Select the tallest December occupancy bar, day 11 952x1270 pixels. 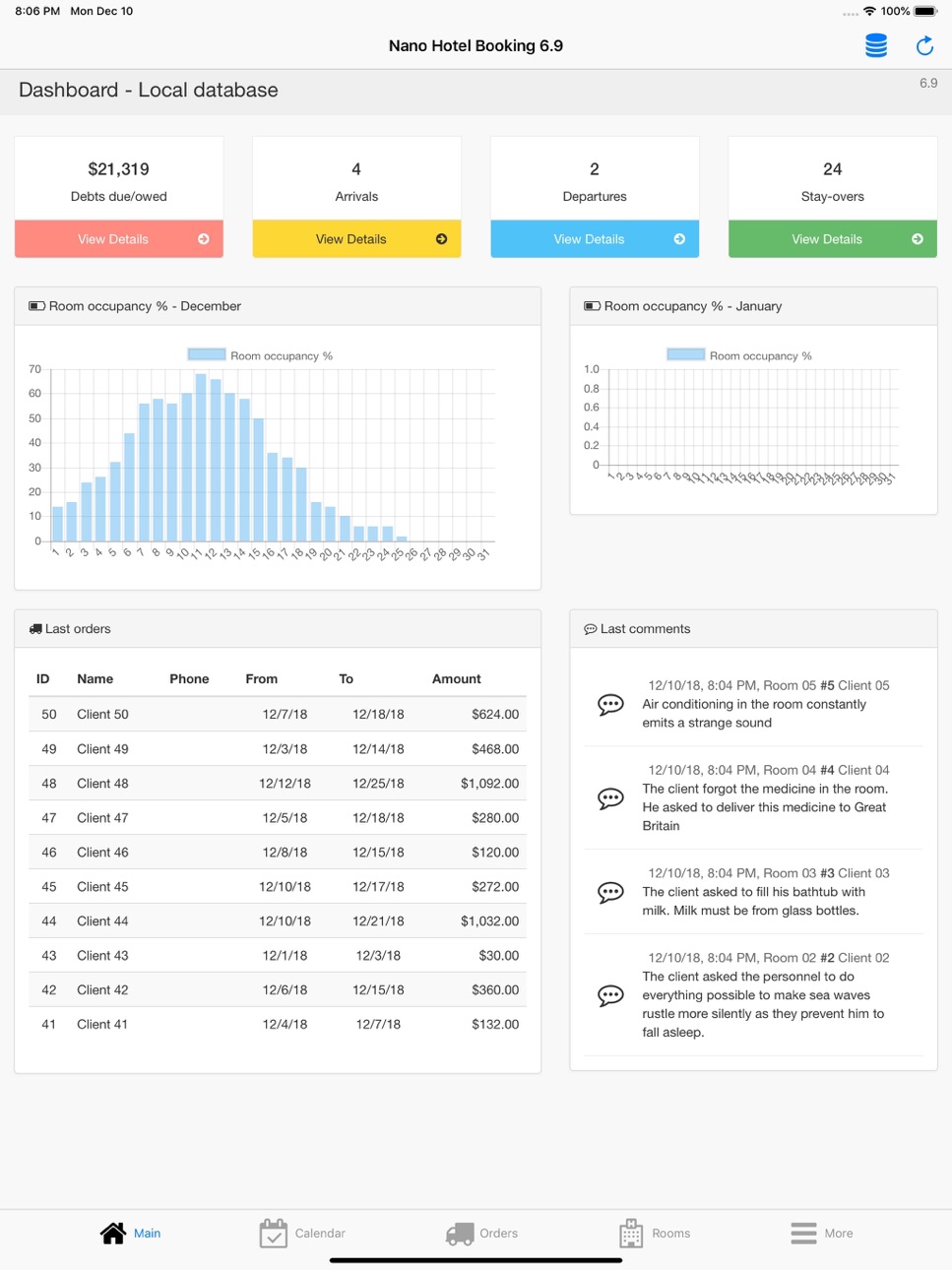pyautogui.click(x=201, y=457)
